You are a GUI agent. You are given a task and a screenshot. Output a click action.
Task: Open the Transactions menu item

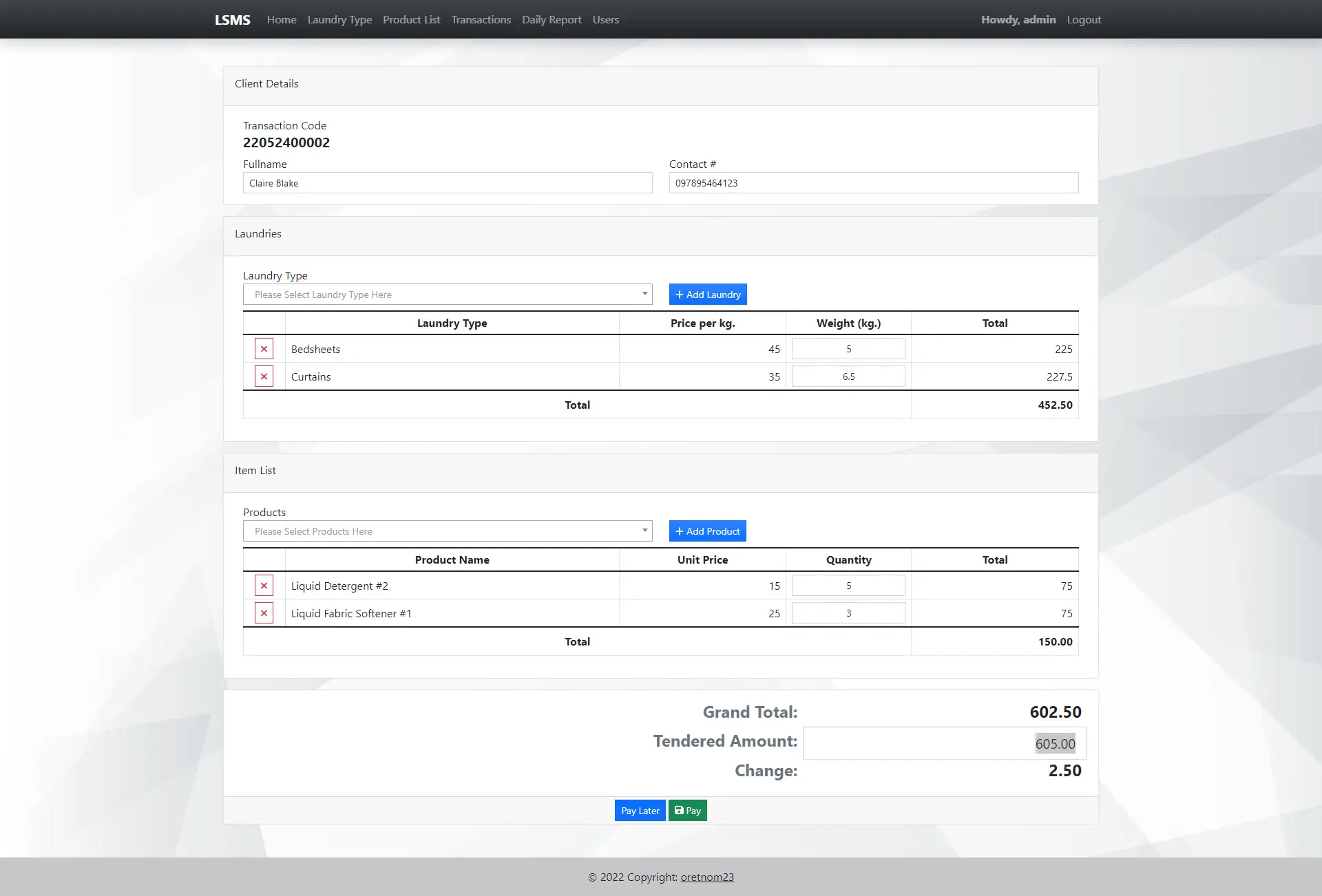click(481, 20)
